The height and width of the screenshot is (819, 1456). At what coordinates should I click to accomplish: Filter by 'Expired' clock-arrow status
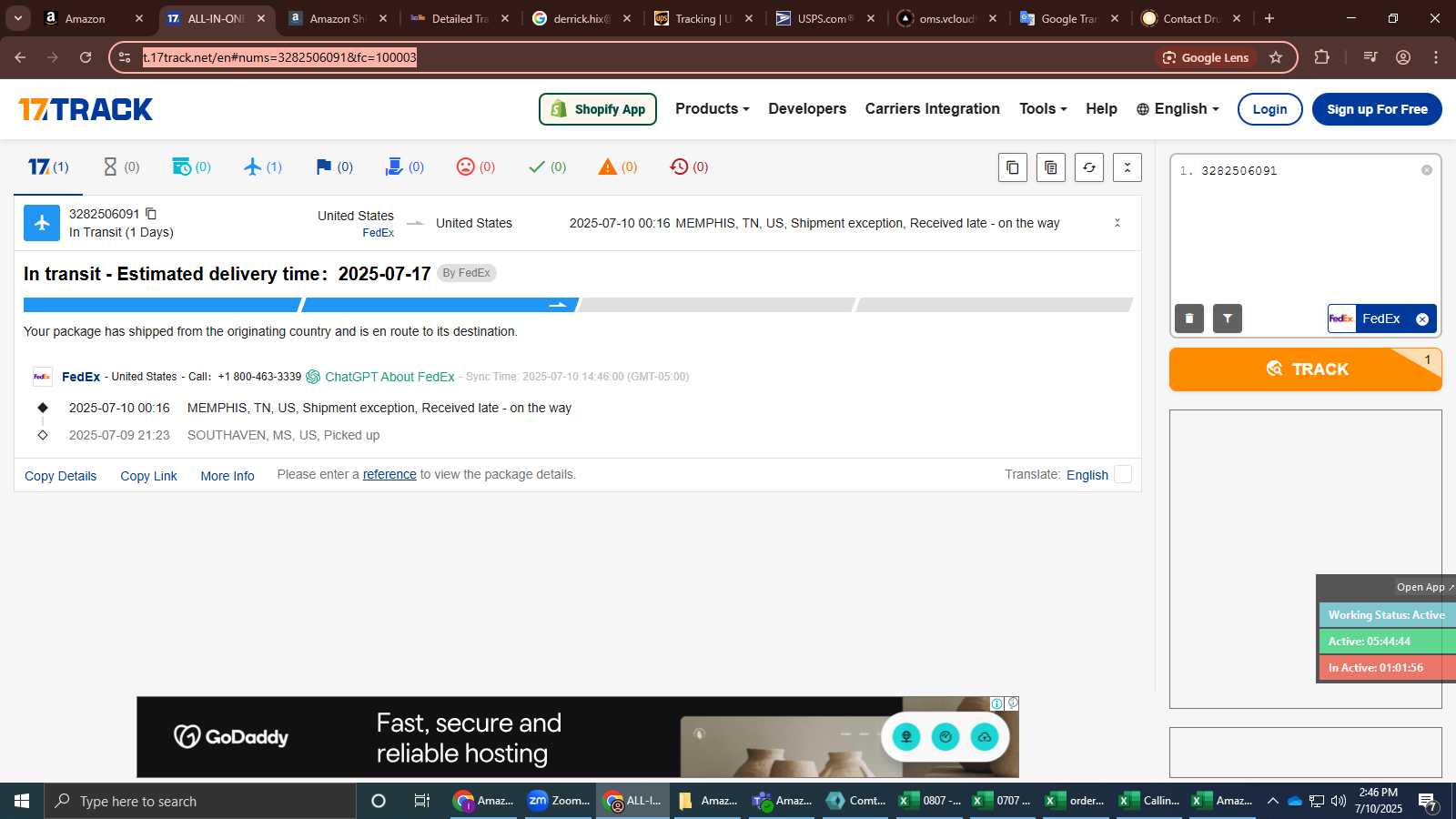pyautogui.click(x=689, y=167)
